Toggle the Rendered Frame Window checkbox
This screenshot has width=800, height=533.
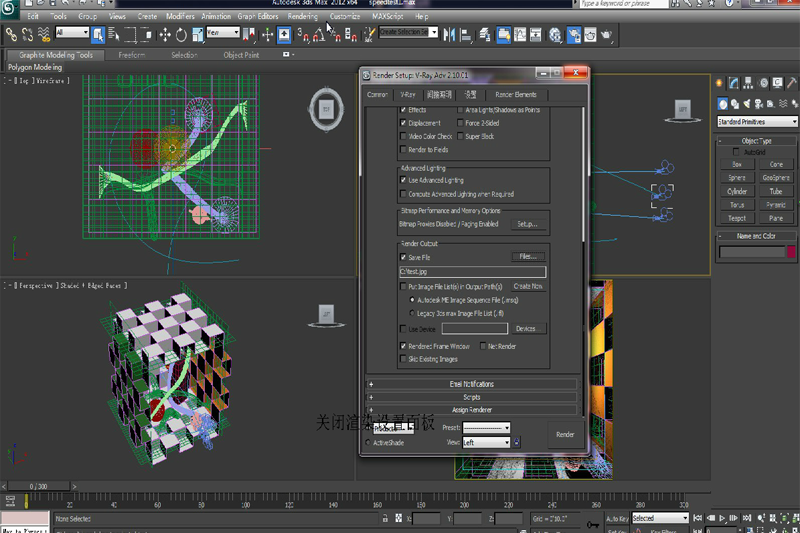pos(403,346)
